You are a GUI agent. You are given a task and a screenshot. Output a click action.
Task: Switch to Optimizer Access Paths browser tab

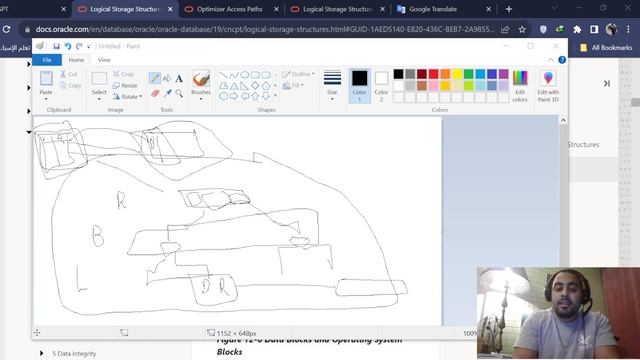229,9
